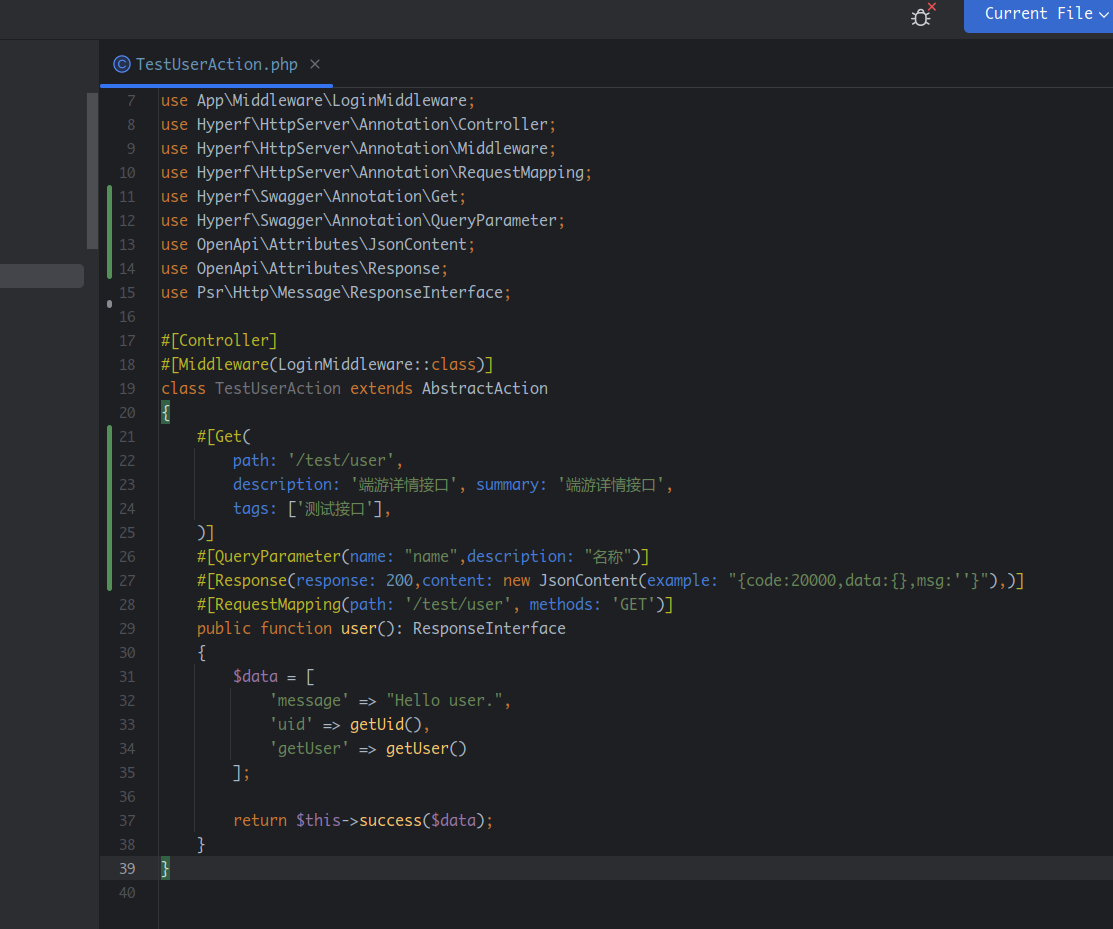Click 'QueryParameter' in the use statement on line 12
Image resolution: width=1113 pixels, height=929 pixels.
[x=494, y=221]
